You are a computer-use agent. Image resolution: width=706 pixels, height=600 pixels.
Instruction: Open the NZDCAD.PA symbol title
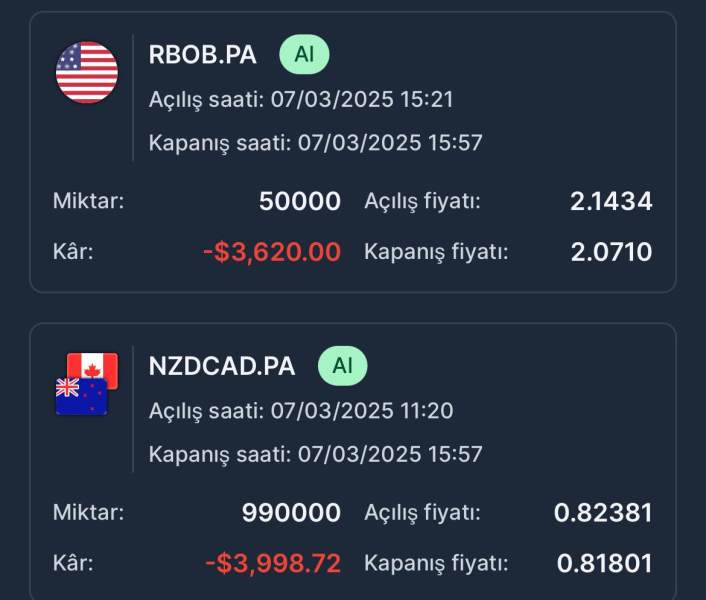coord(222,367)
